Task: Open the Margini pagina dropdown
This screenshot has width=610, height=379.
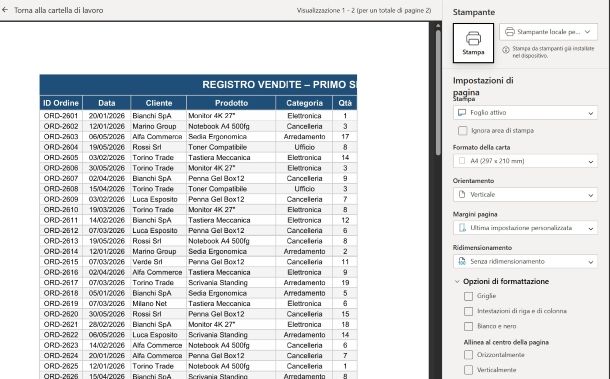Action: pyautogui.click(x=525, y=228)
